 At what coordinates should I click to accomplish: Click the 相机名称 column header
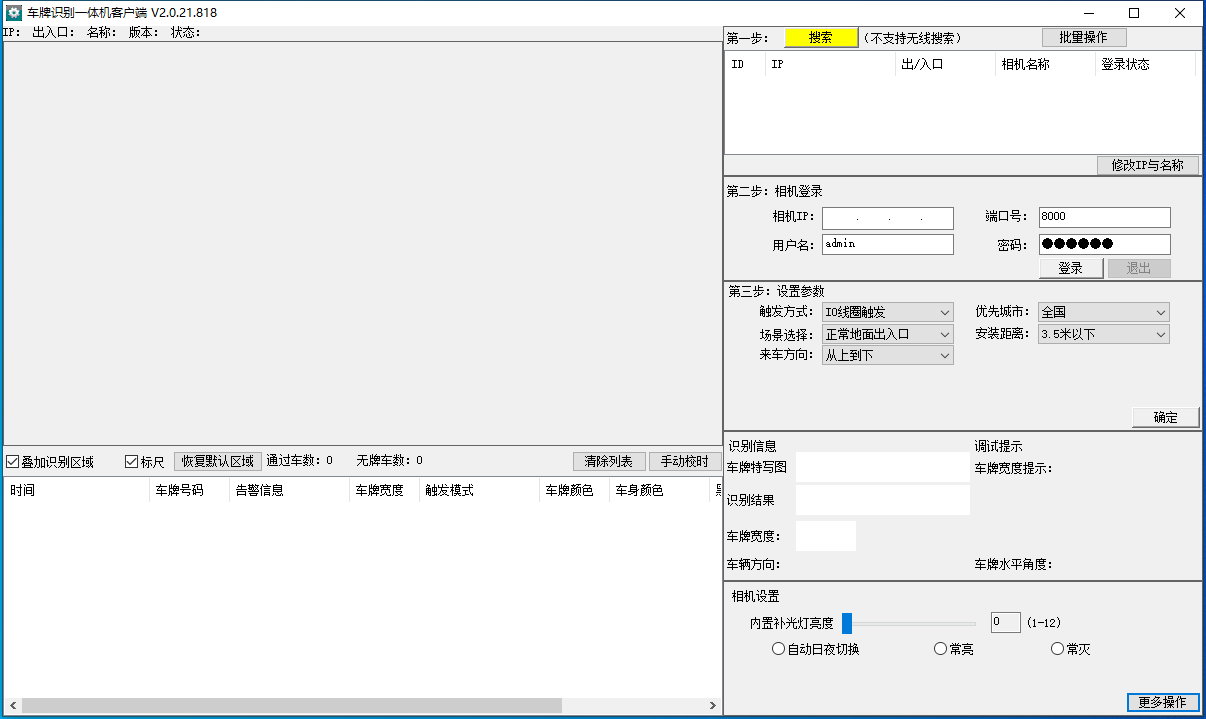click(x=1045, y=64)
